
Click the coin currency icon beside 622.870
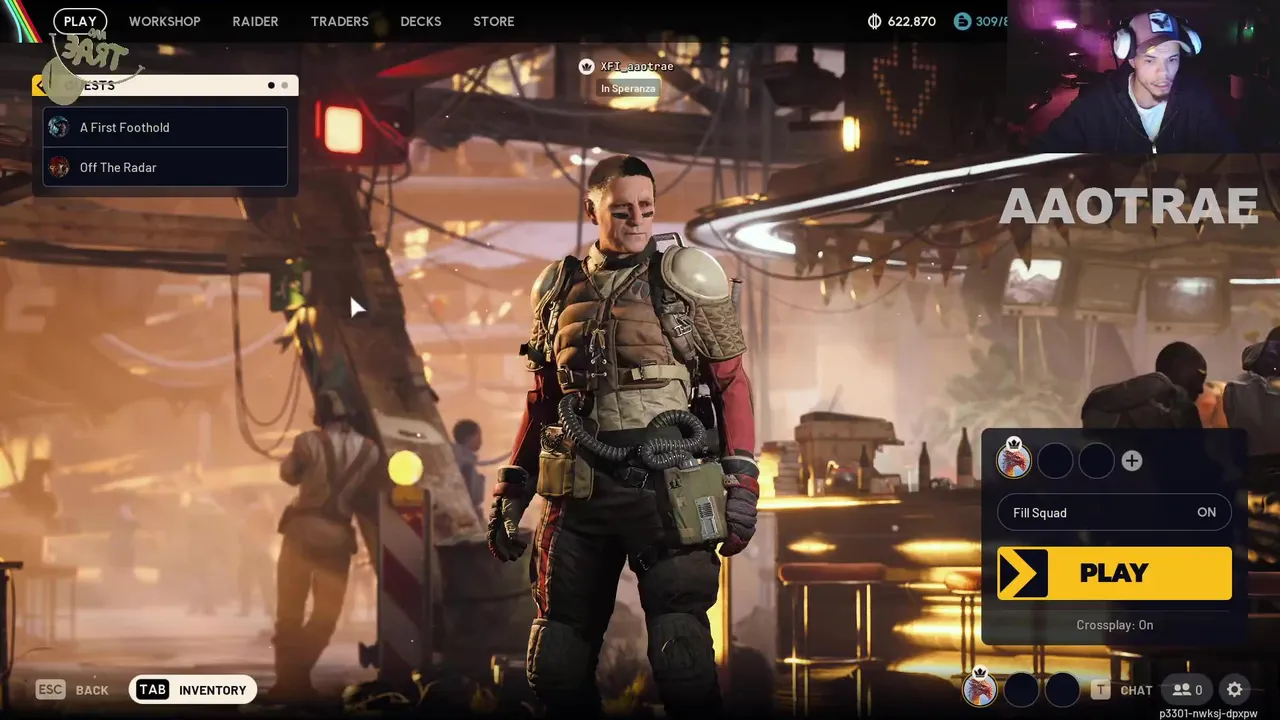pos(874,21)
